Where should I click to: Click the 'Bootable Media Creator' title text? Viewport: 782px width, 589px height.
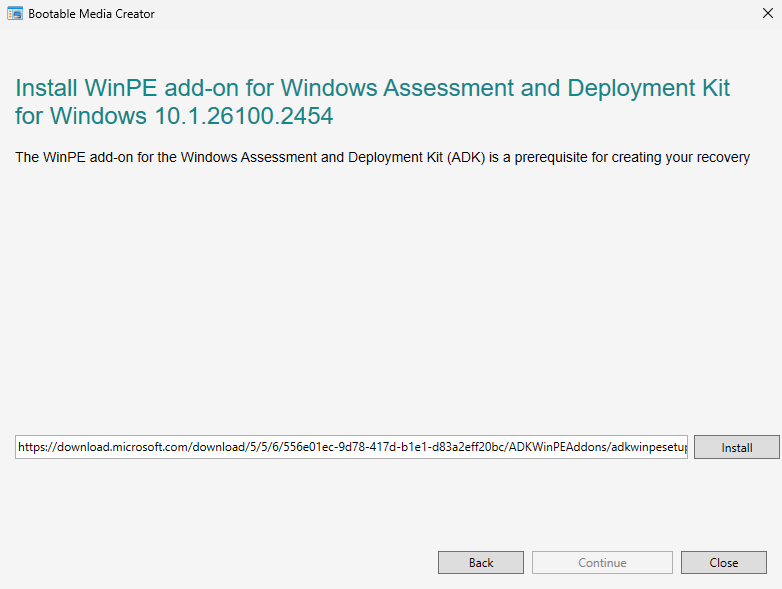(x=91, y=14)
